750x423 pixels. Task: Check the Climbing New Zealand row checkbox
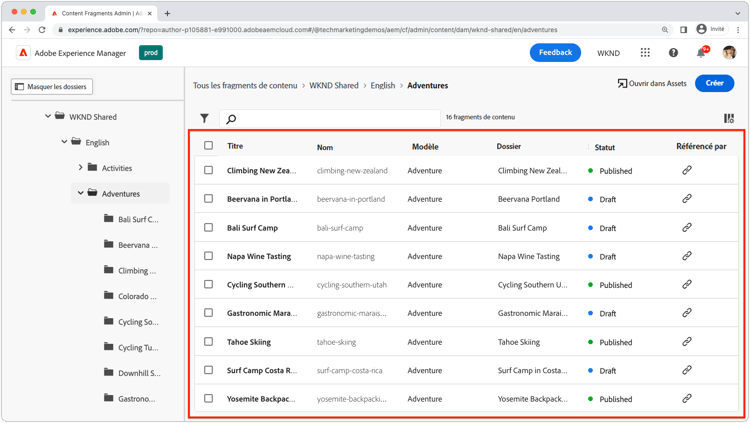209,170
